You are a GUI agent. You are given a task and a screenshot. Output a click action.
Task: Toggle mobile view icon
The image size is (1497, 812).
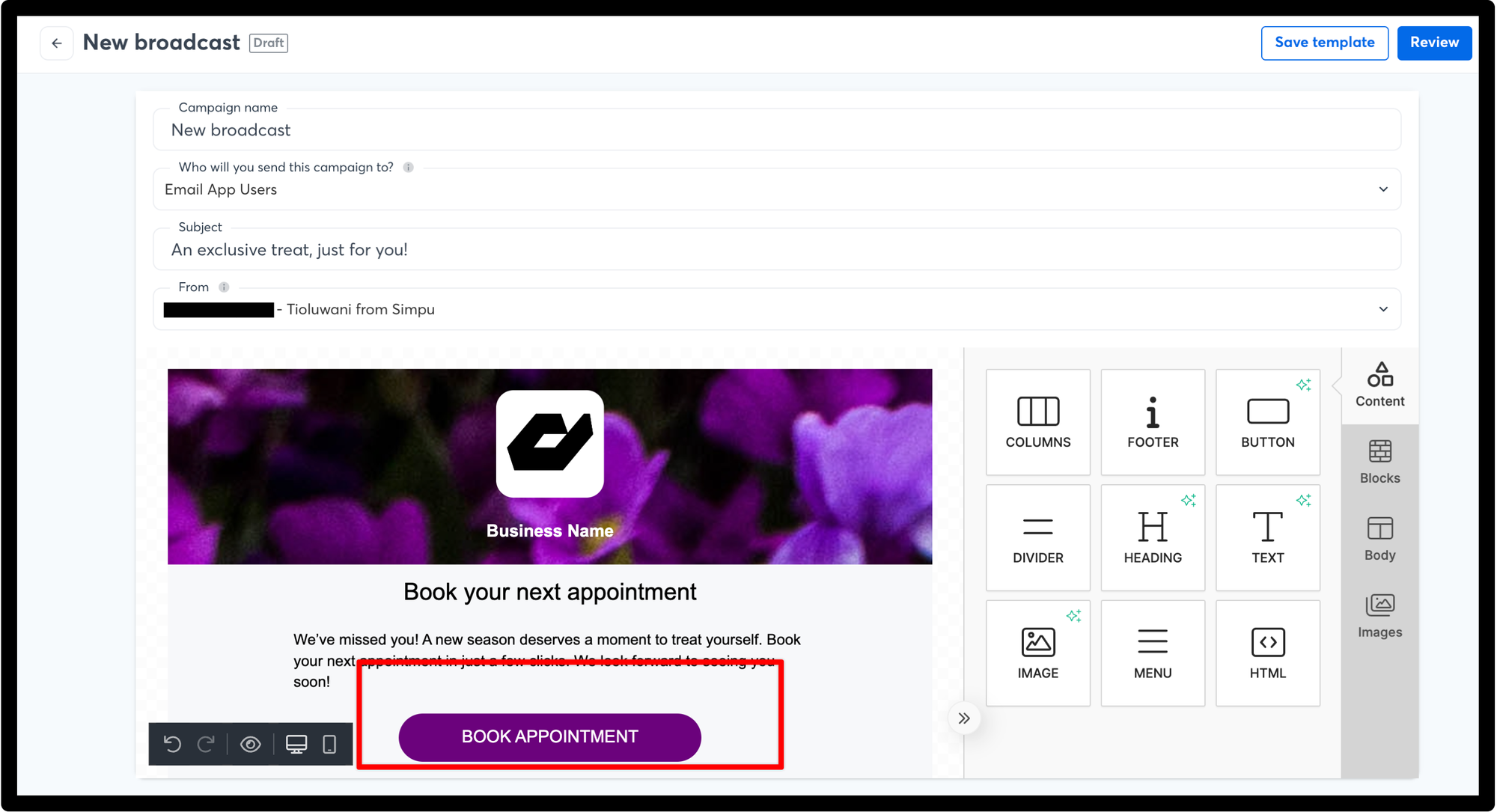329,744
